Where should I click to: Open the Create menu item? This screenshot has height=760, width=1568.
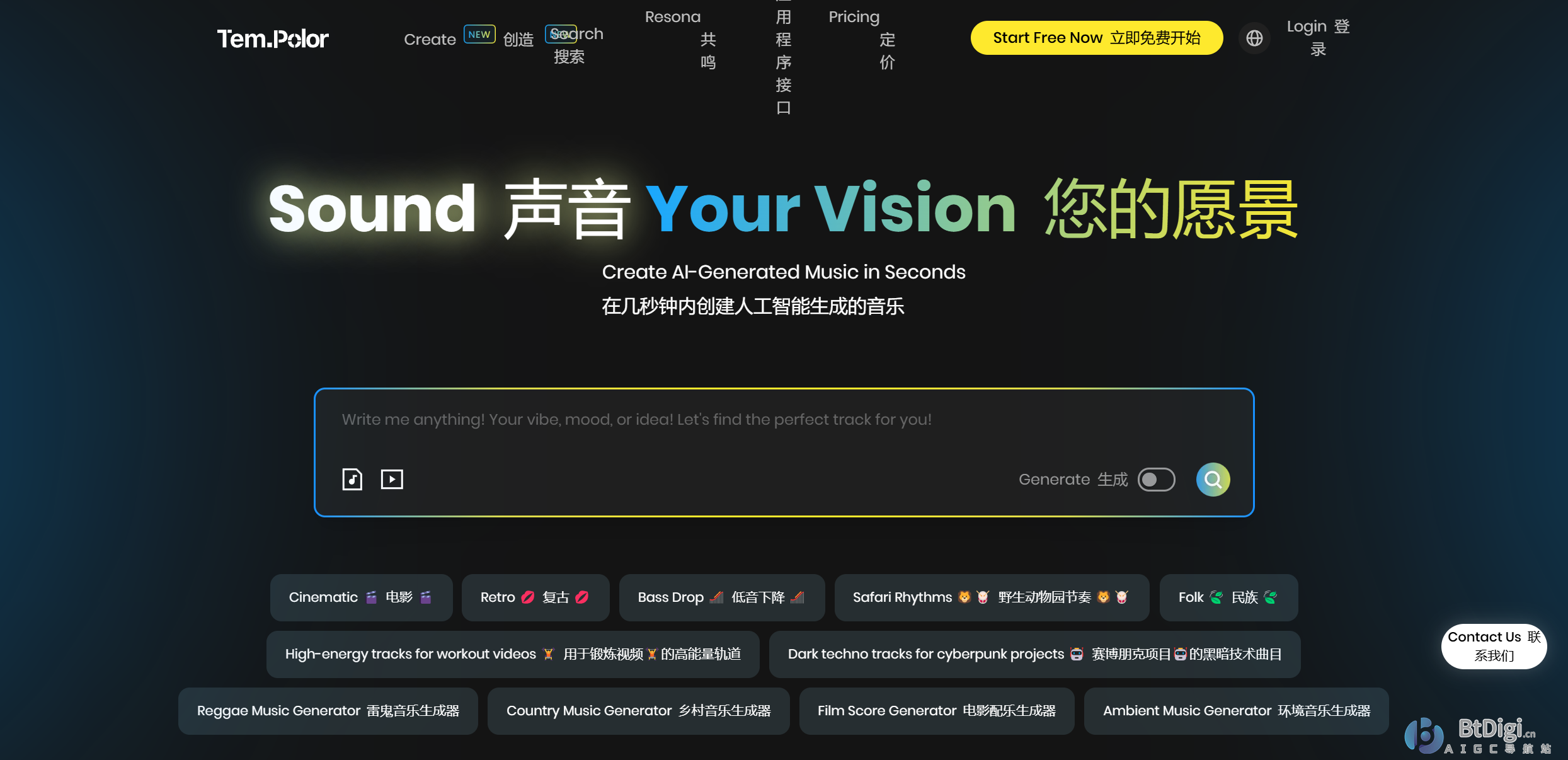tap(430, 39)
